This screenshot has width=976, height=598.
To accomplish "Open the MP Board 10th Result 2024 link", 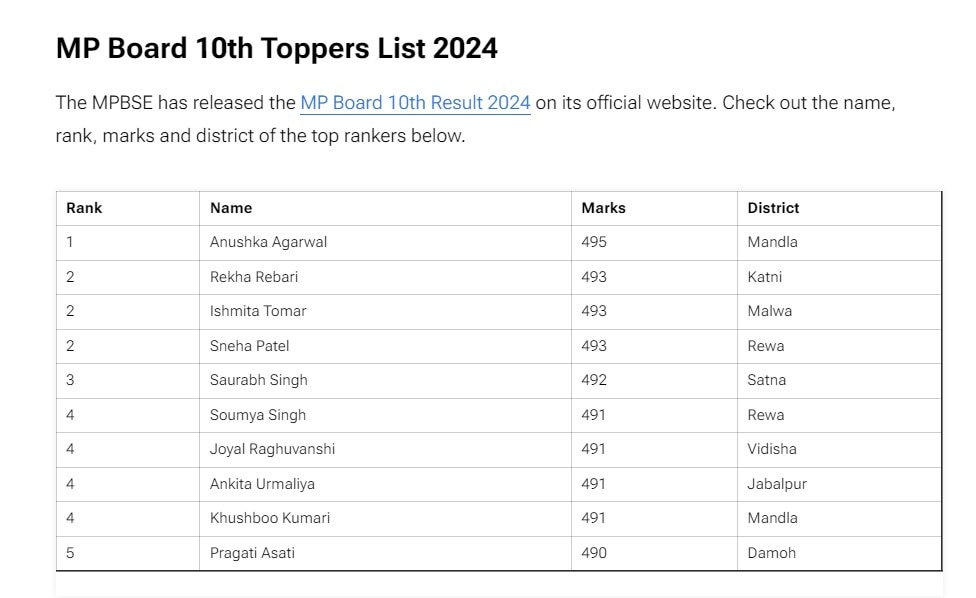I will pyautogui.click(x=415, y=103).
